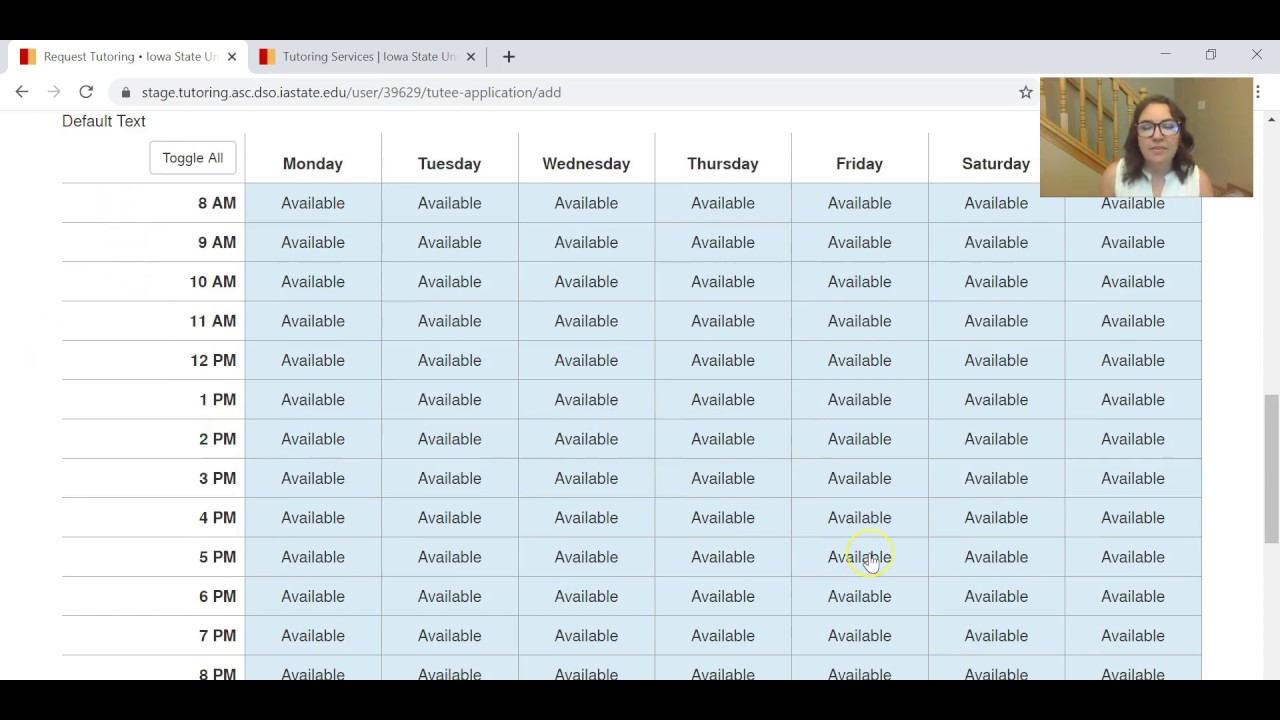The width and height of the screenshot is (1280, 720).
Task: Click the page vertical scrollbar thumb
Action: [1271, 468]
